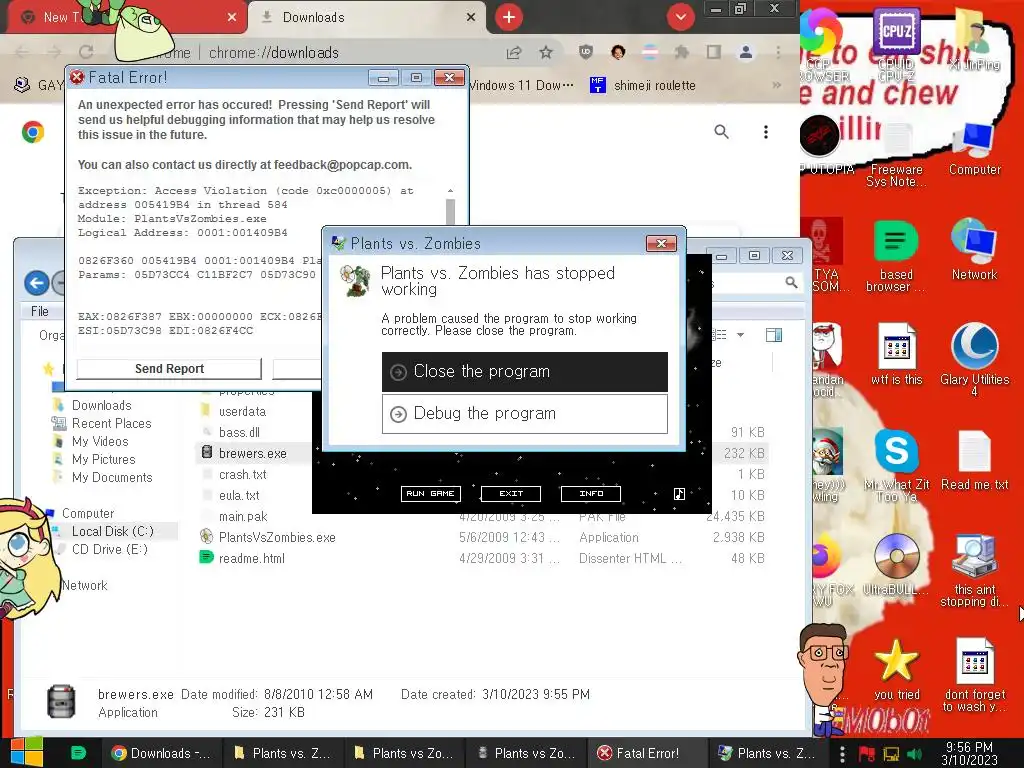The image size is (1024, 768).
Task: Open Chrome three-dot menu
Action: [778, 52]
